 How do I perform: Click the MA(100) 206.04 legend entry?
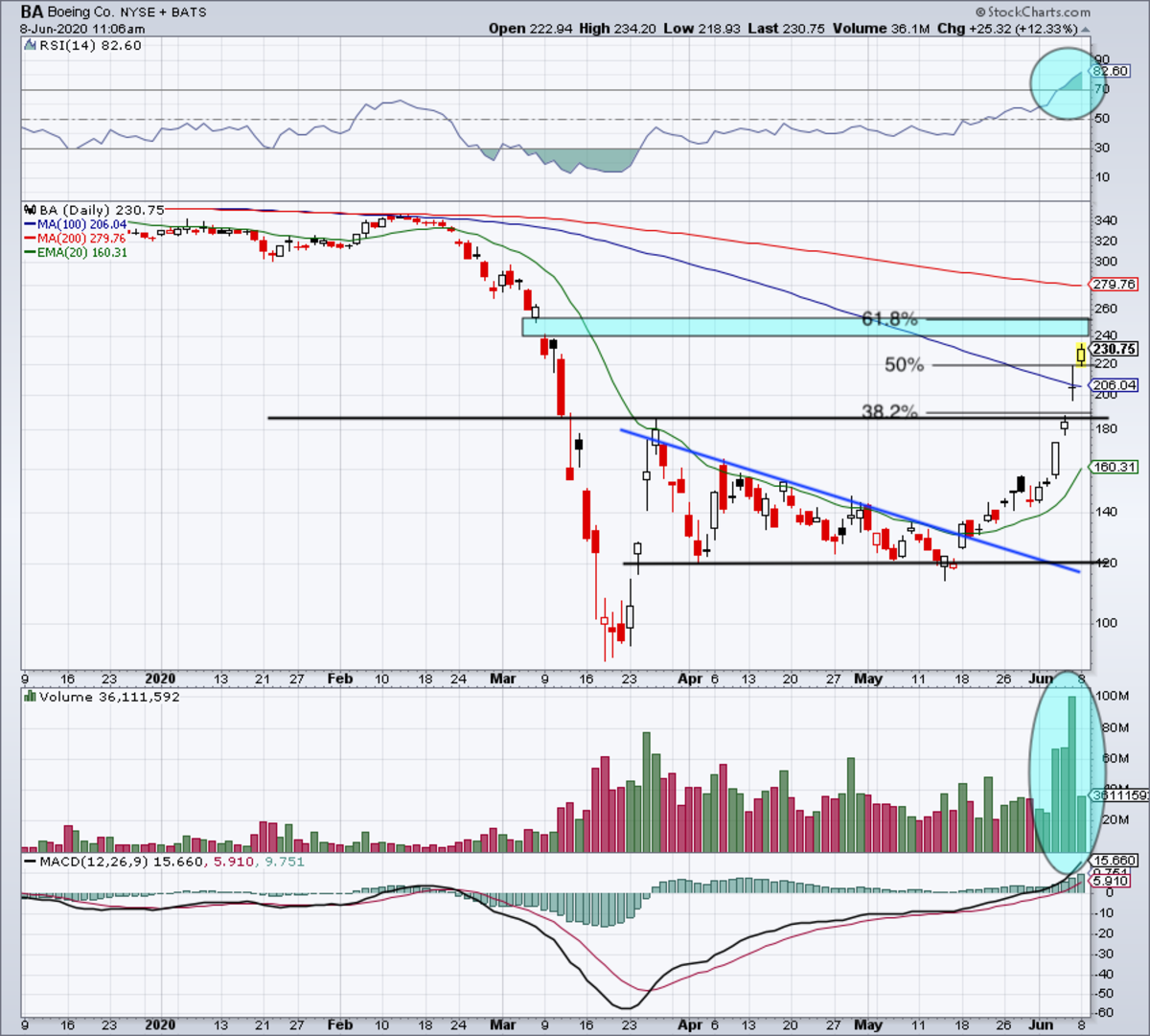coord(75,224)
